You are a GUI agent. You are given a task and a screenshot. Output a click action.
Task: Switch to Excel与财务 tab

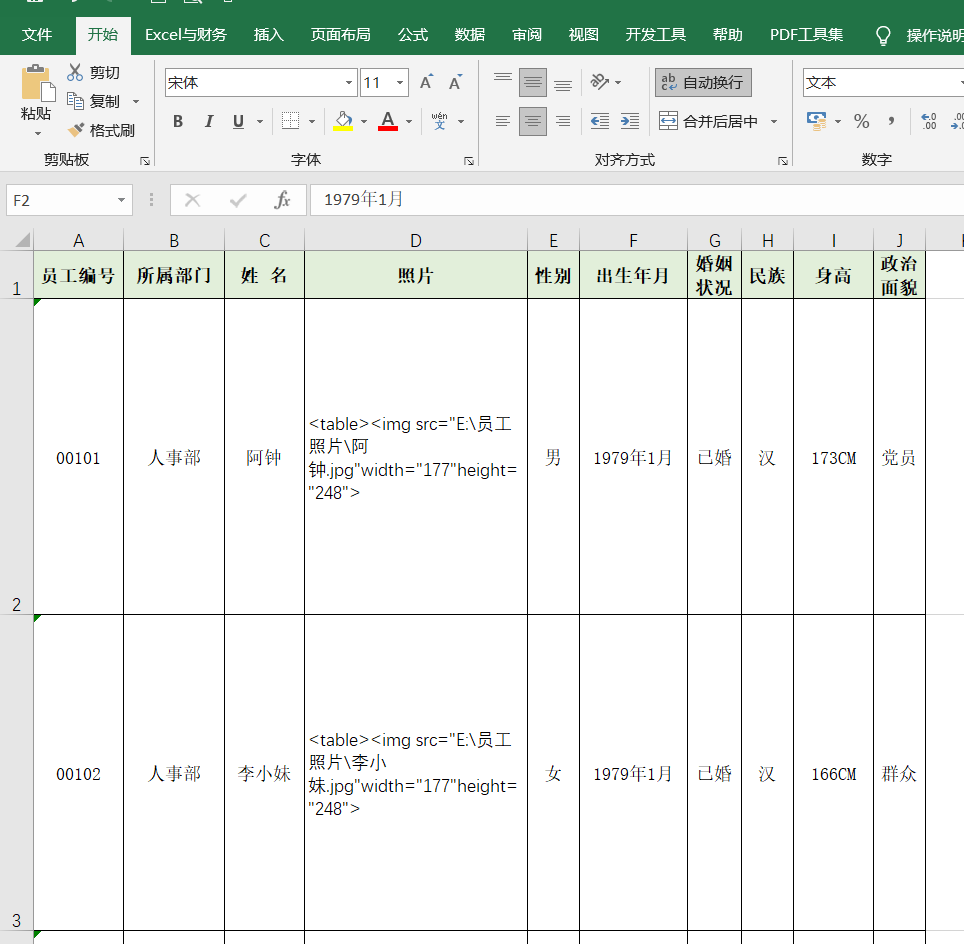pos(186,35)
